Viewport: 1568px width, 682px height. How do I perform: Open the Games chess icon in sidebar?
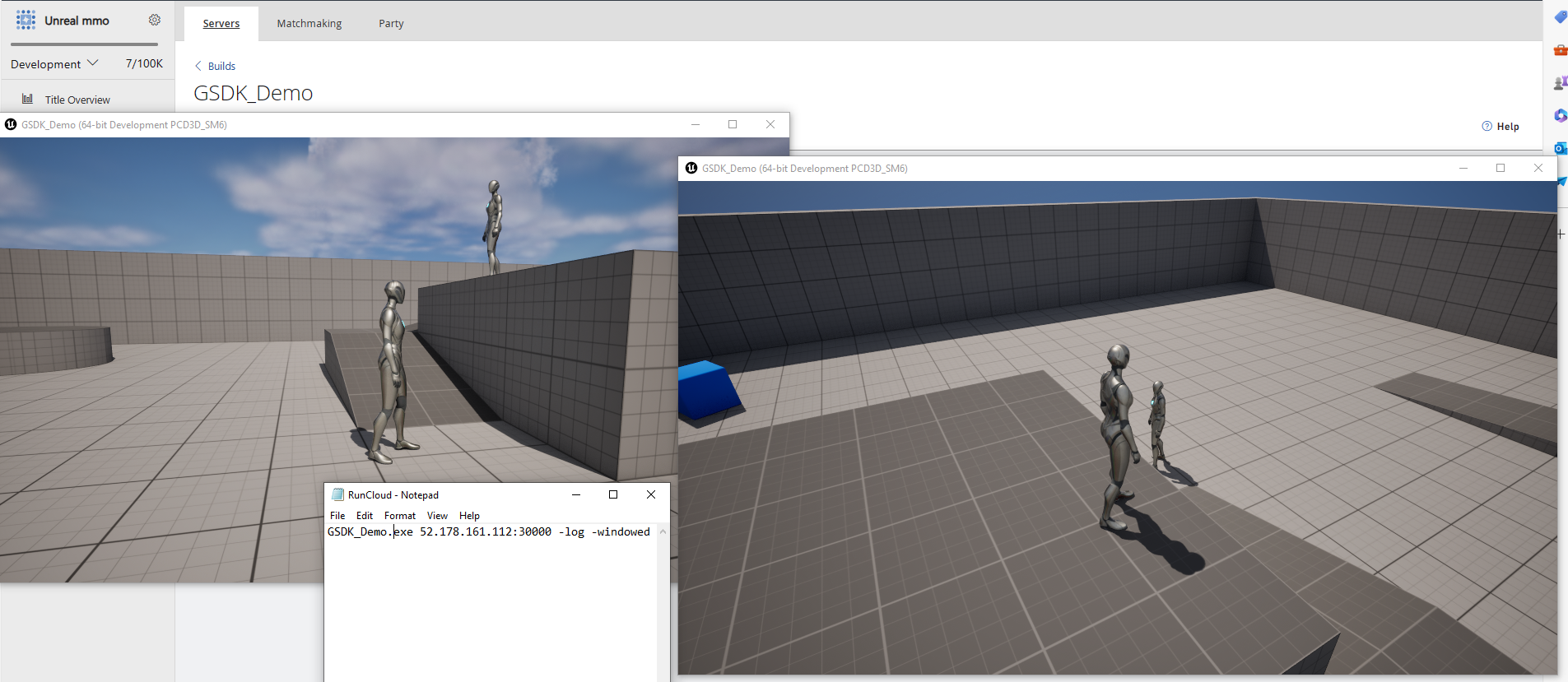(1560, 82)
